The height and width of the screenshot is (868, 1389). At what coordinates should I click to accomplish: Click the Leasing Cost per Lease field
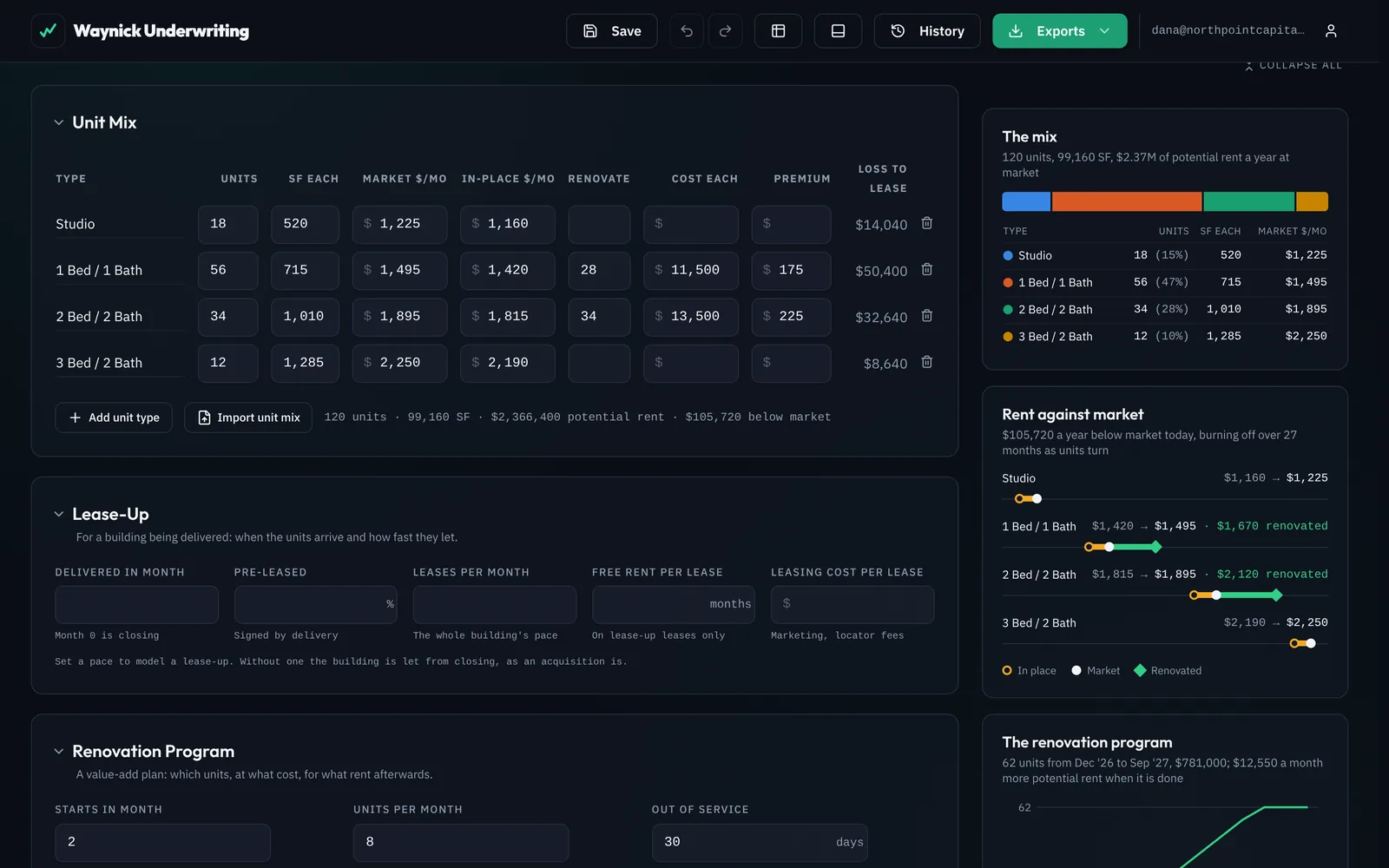852,604
